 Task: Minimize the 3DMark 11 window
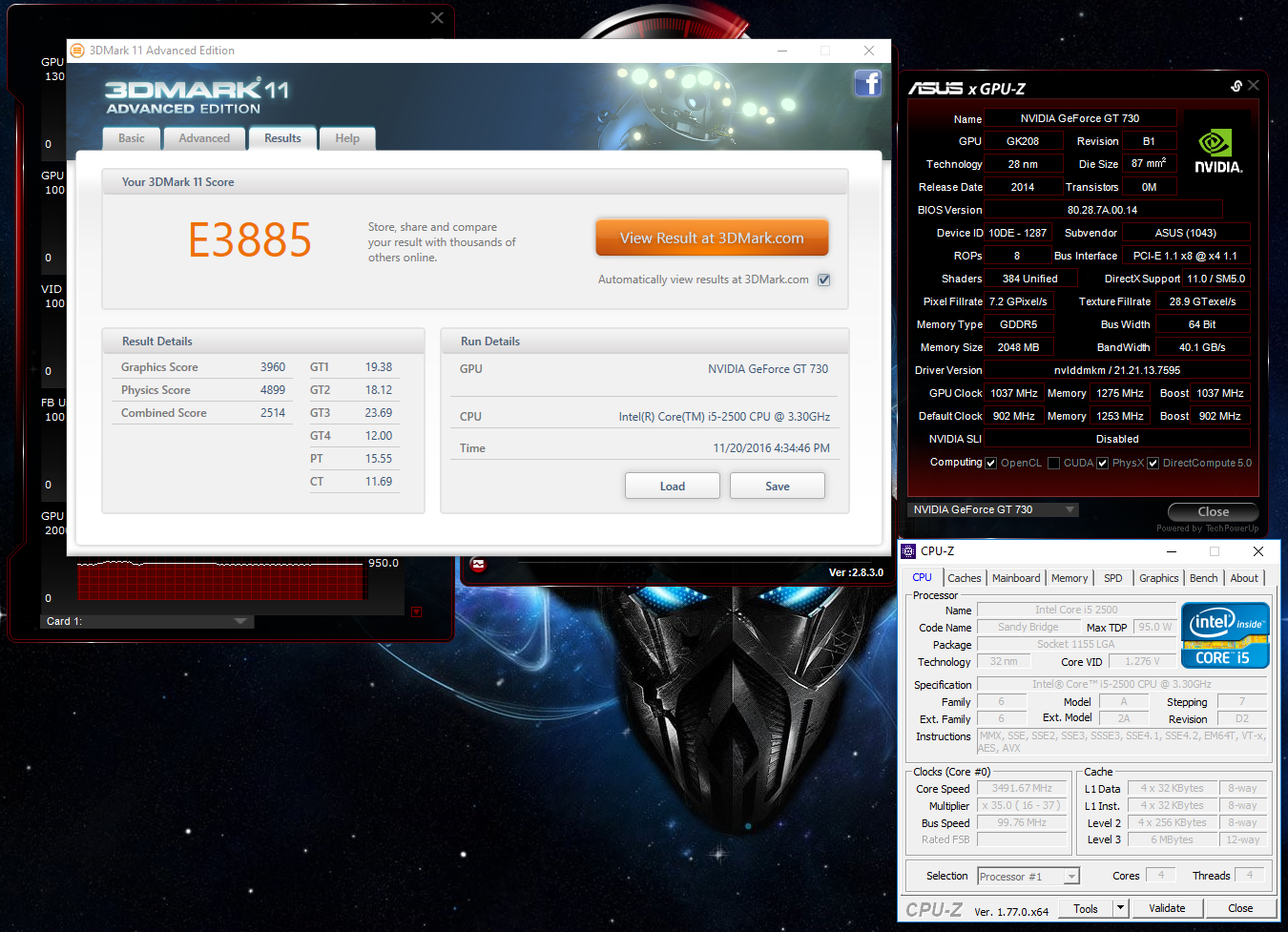click(x=782, y=51)
